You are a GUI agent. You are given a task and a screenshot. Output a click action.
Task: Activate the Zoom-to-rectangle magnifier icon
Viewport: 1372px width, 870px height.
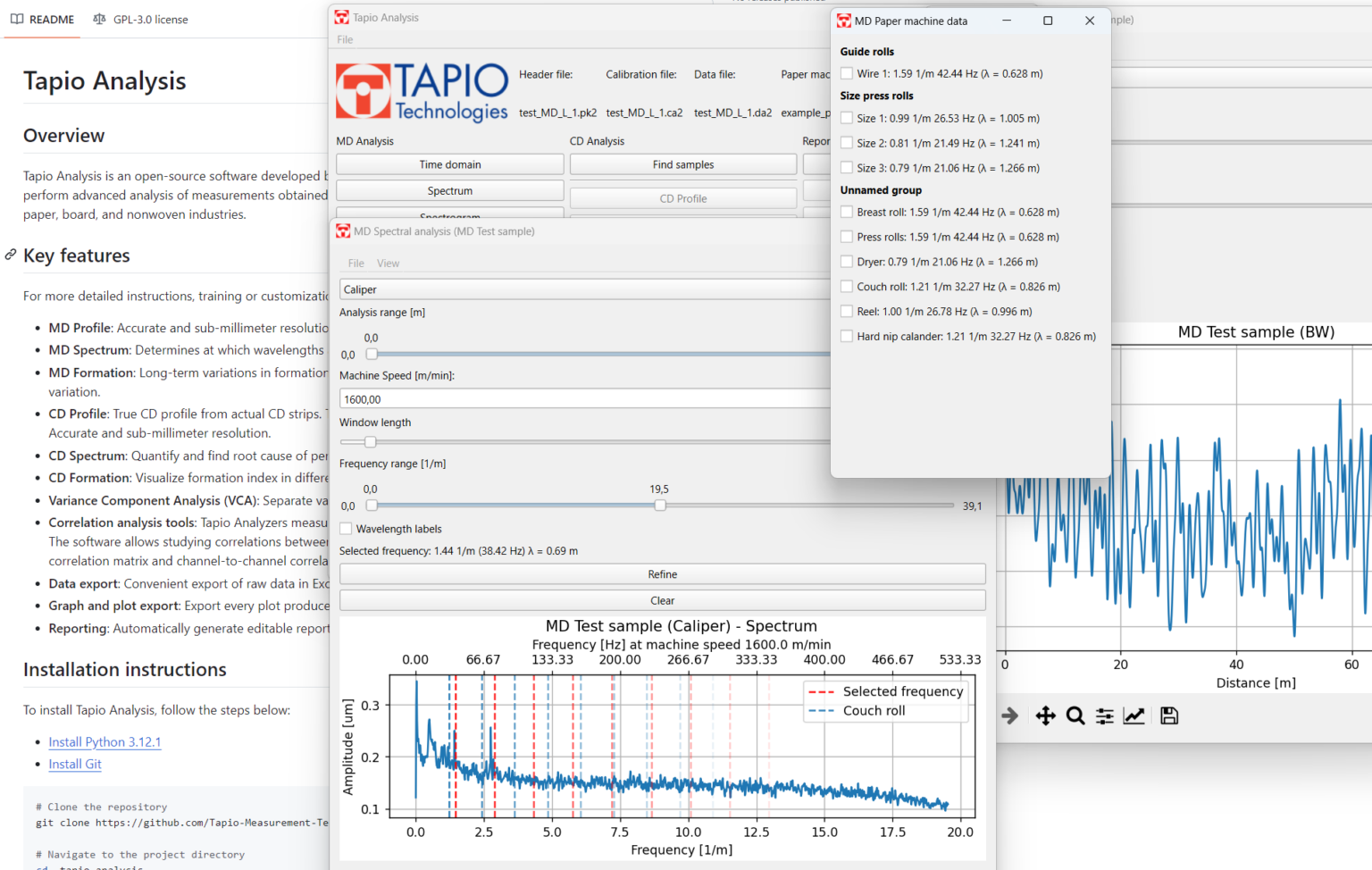click(1075, 715)
